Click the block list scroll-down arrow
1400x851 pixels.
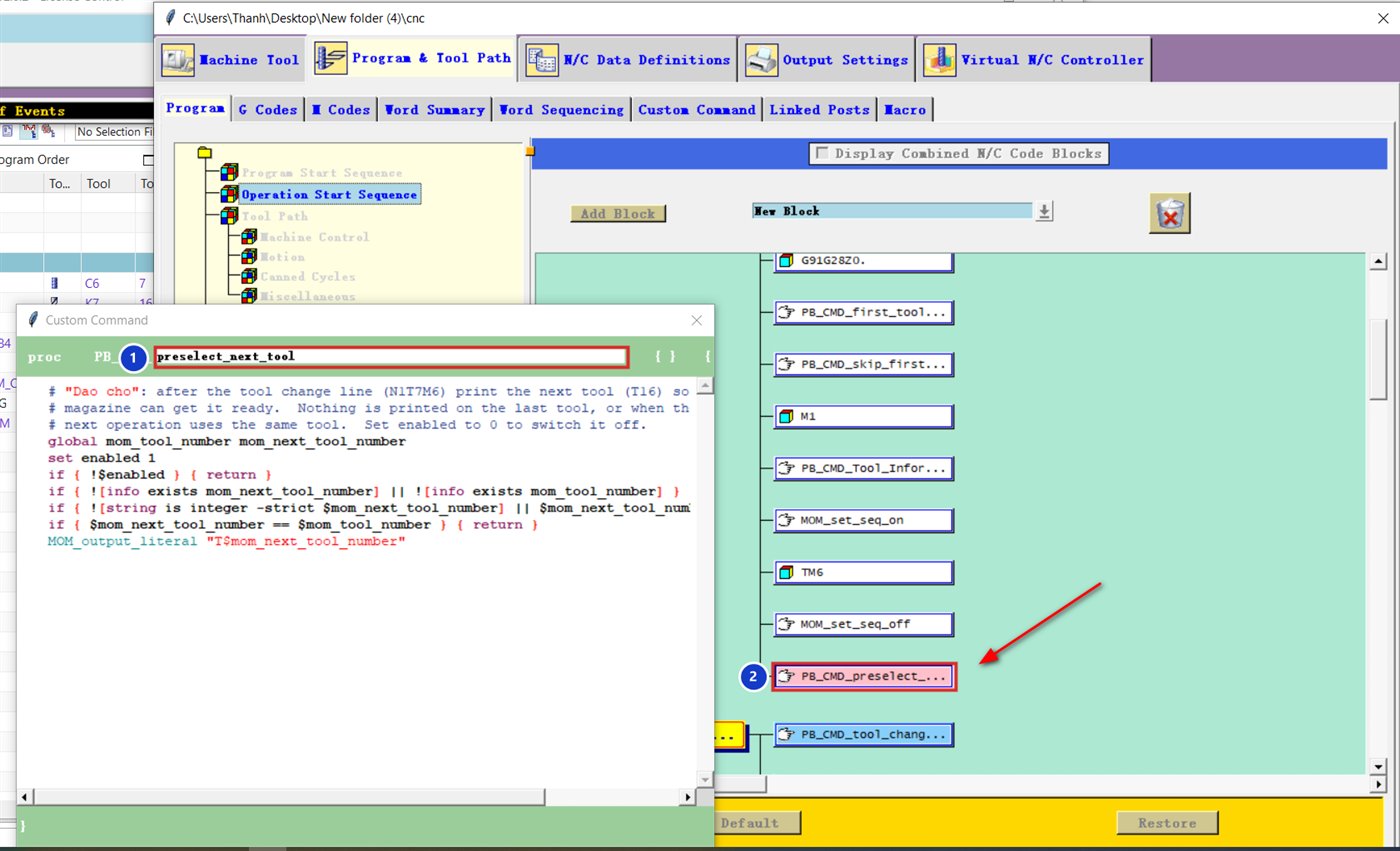coord(1378,767)
